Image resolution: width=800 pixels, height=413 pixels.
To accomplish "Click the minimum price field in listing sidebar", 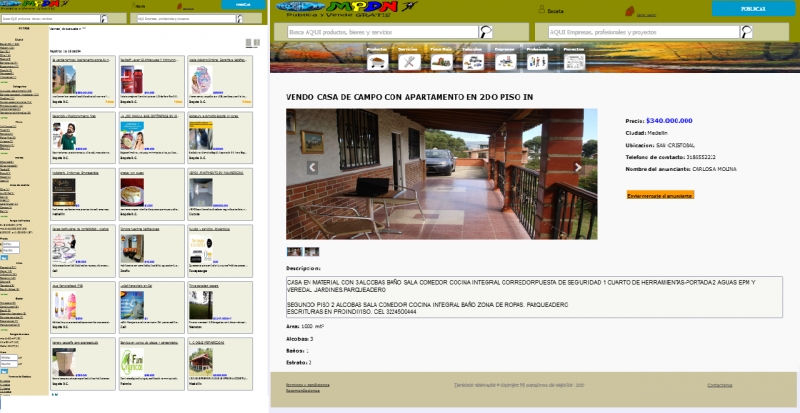I will coord(10,245).
